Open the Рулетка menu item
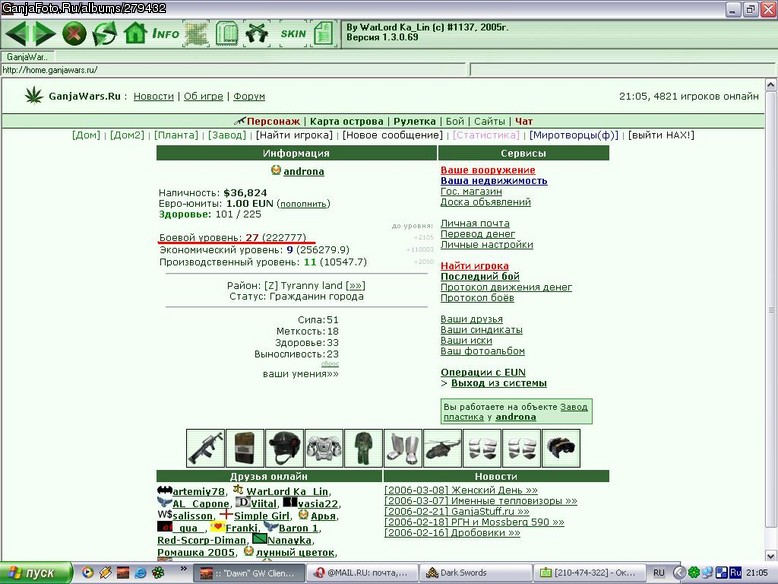The height and width of the screenshot is (584, 778). tap(414, 121)
